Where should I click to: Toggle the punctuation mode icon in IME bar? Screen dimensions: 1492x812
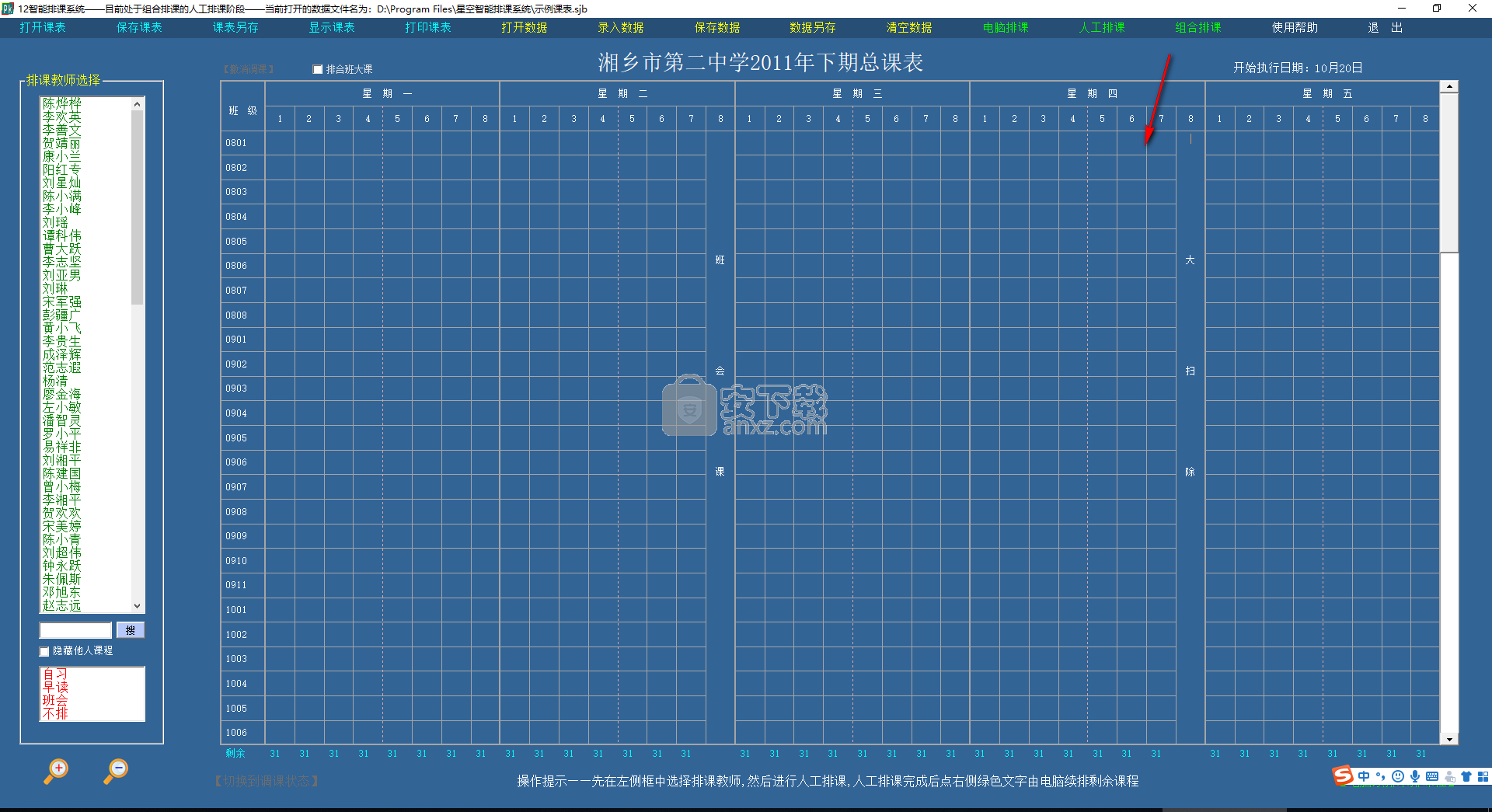[x=1381, y=776]
